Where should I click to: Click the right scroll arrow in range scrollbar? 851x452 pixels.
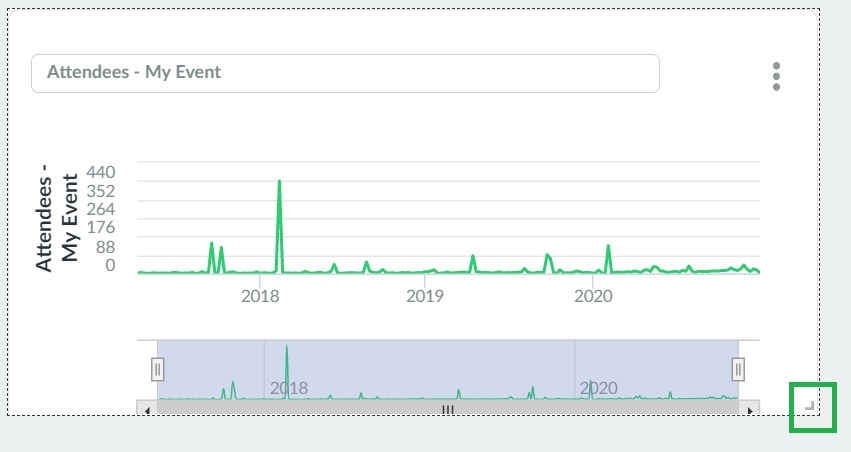tap(750, 410)
